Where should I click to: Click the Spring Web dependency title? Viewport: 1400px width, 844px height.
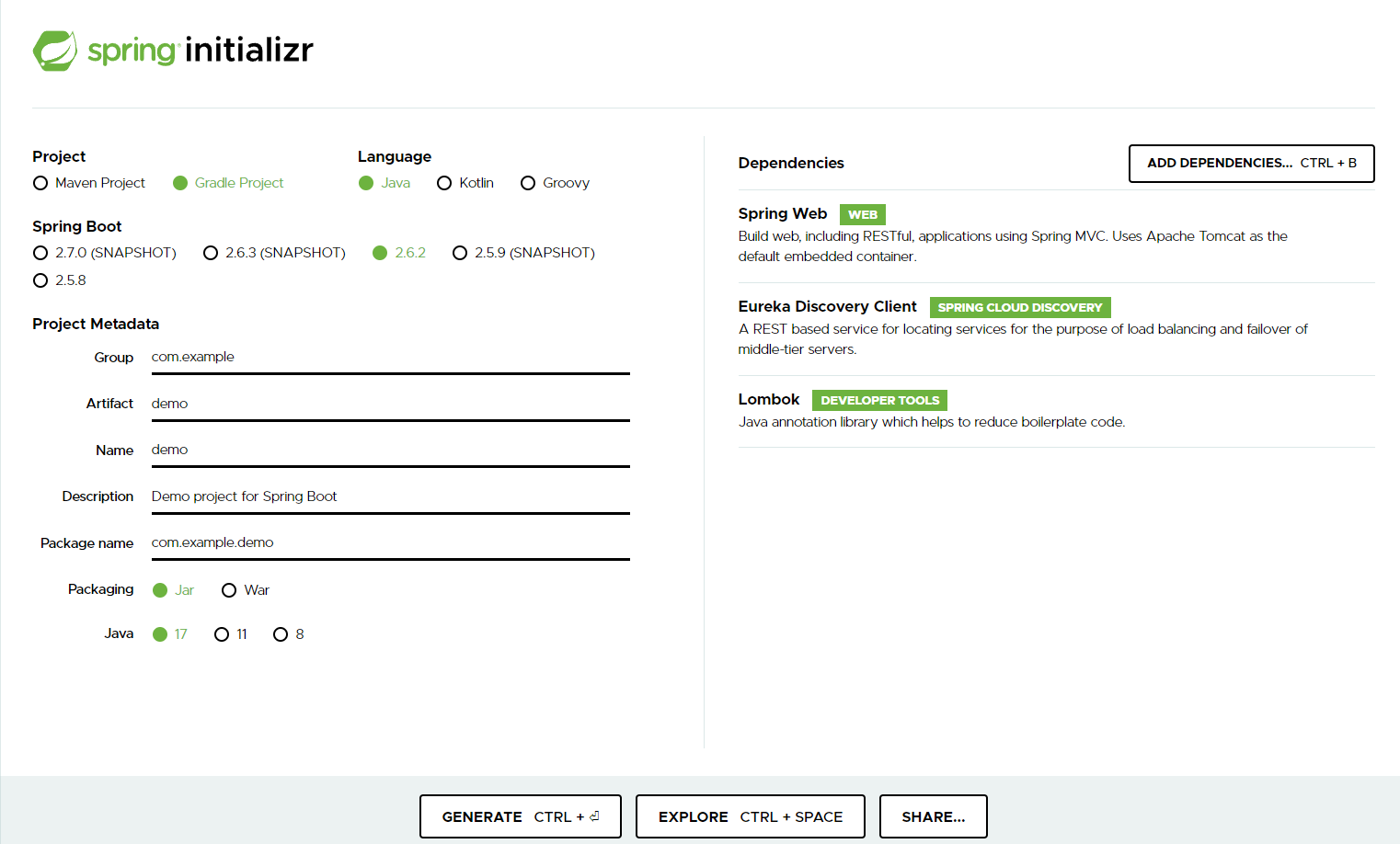tap(783, 213)
